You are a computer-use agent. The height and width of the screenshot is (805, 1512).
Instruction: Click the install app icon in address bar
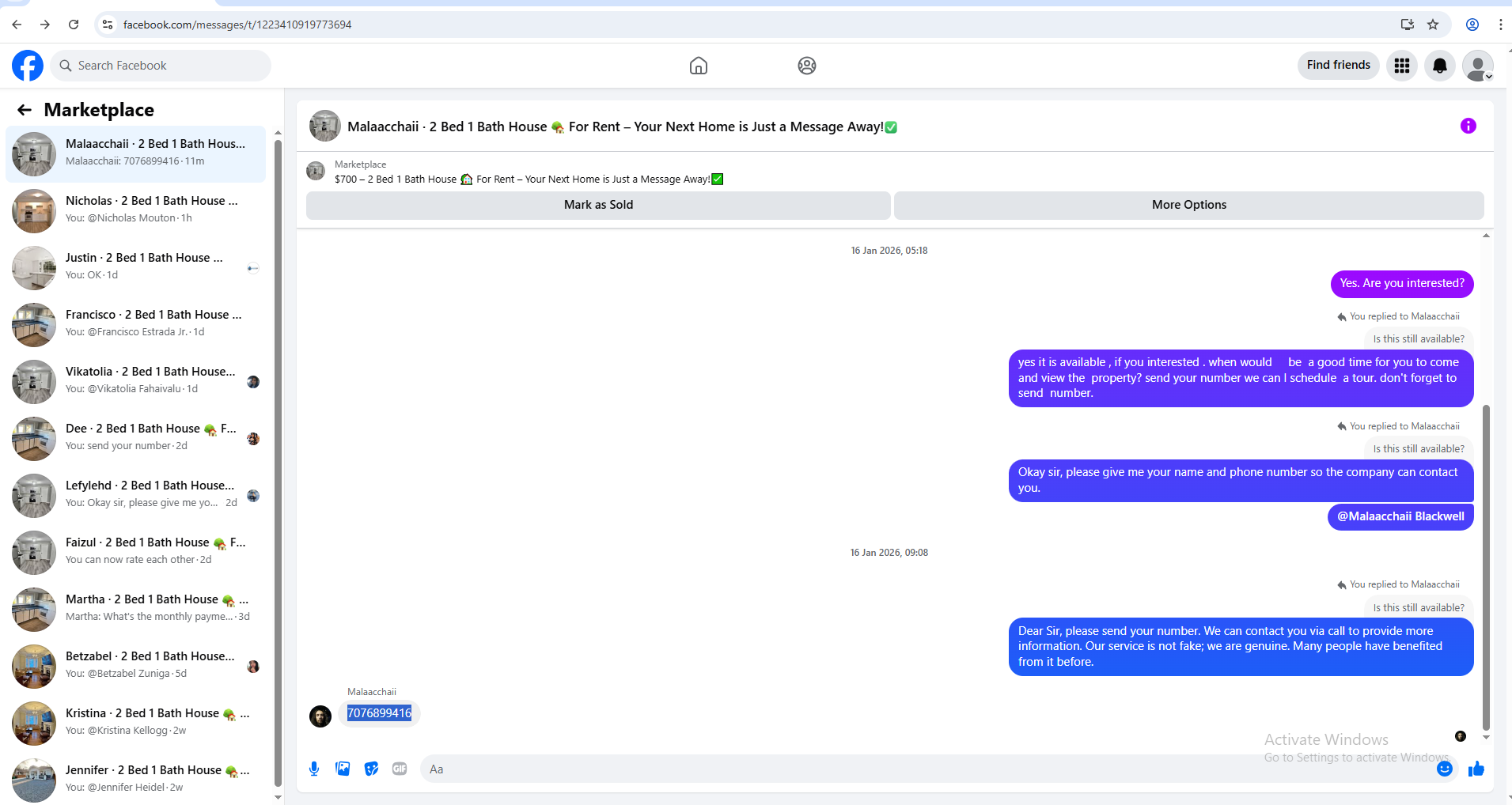coord(1408,25)
